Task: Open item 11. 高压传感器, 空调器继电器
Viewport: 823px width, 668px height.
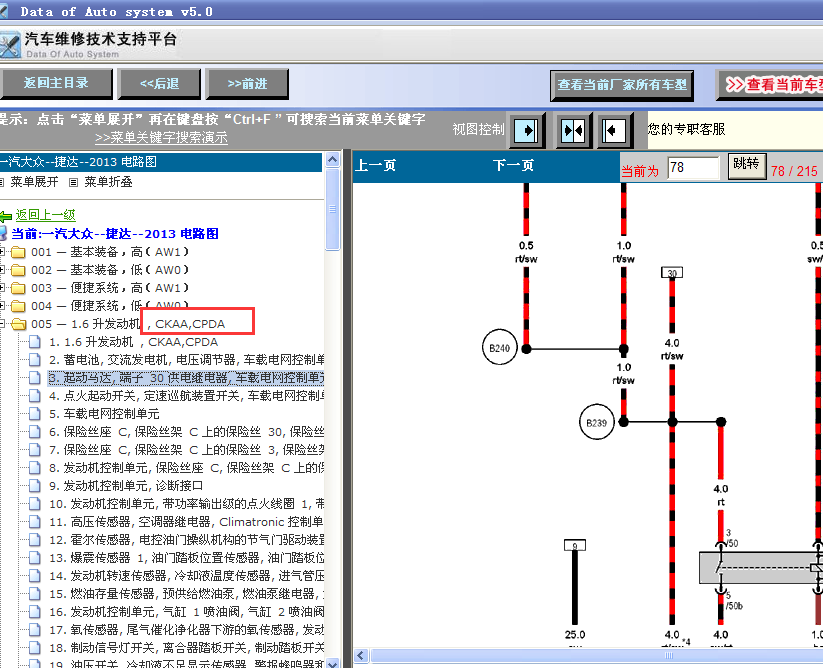Action: [x=186, y=522]
